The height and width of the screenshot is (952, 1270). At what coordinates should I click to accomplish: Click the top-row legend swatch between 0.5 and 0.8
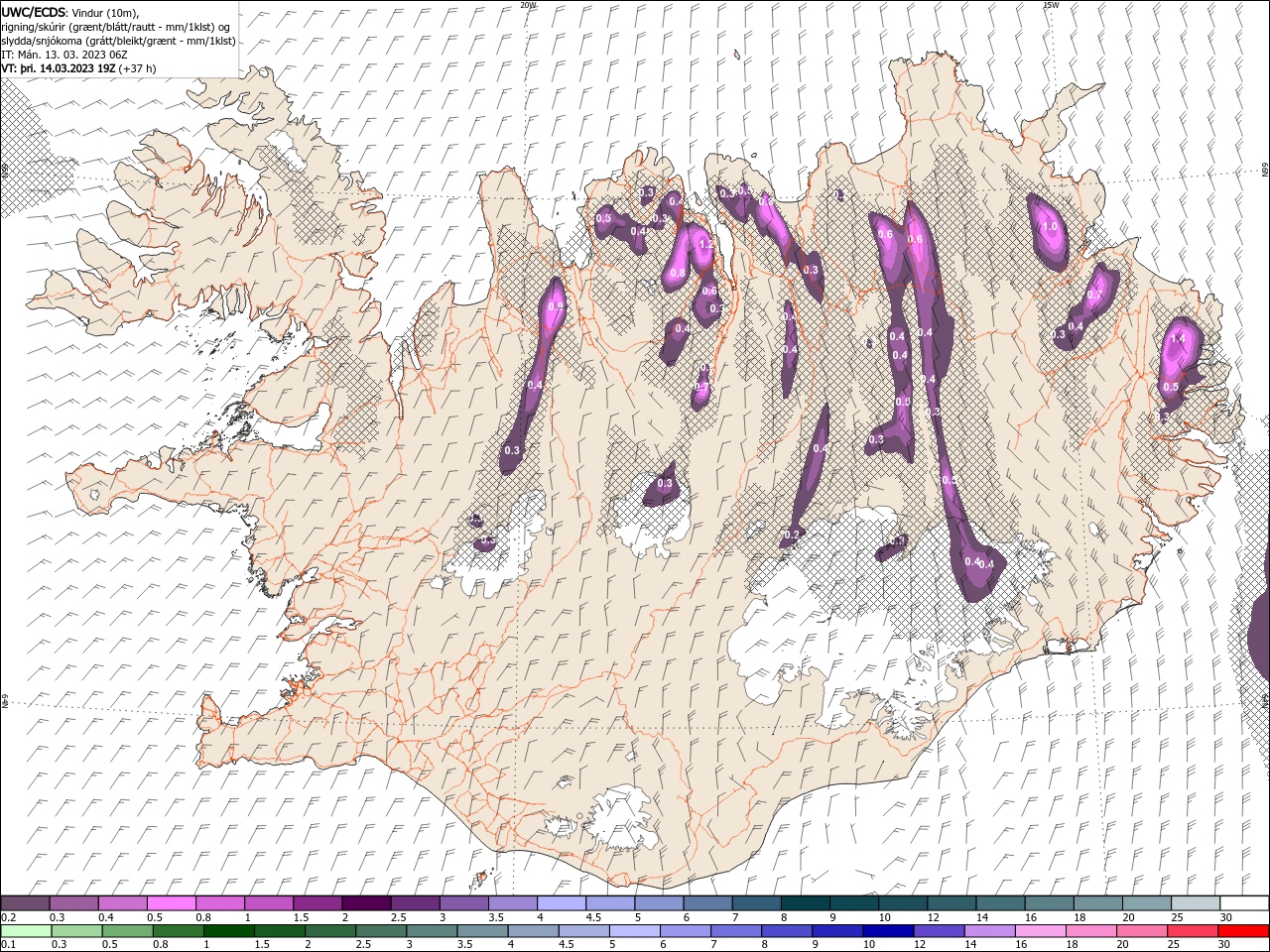(x=171, y=903)
